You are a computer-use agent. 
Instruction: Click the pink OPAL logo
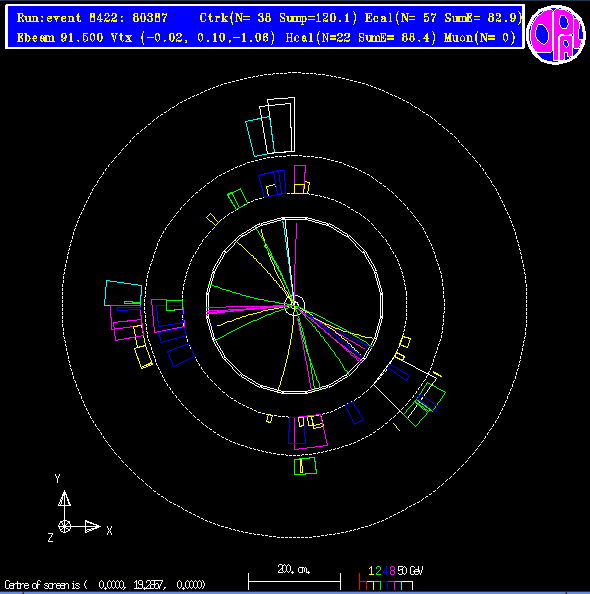[x=556, y=34]
